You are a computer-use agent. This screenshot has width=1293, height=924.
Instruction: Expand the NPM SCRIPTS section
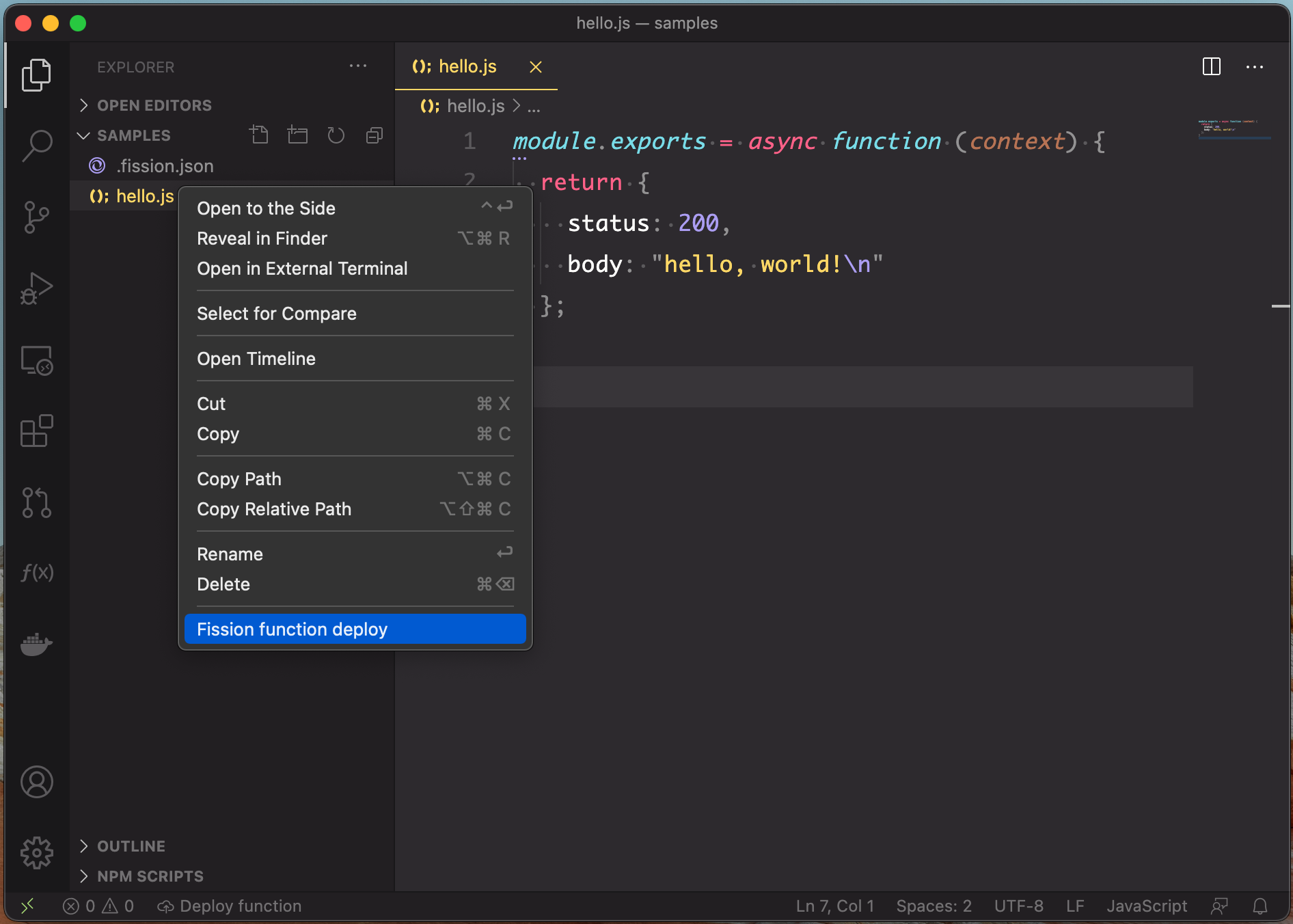coord(150,876)
